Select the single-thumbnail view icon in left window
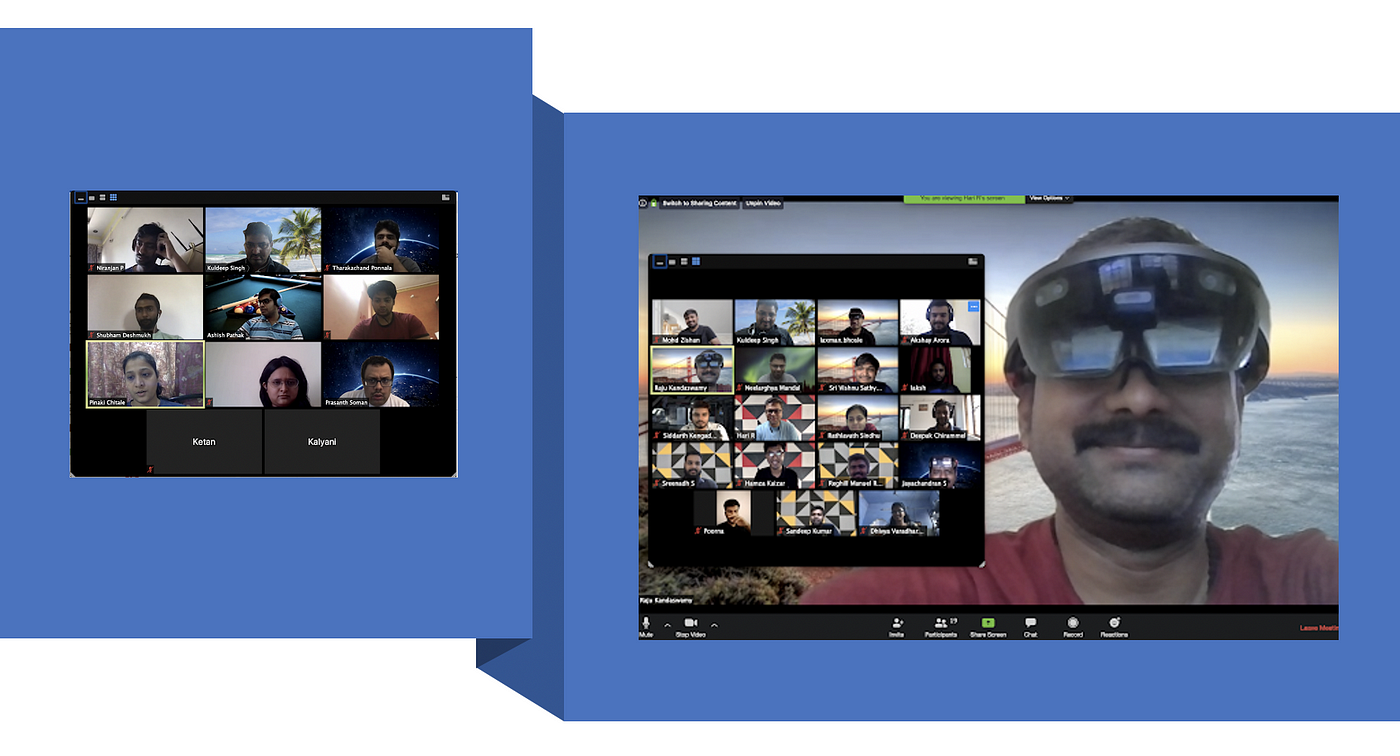The height and width of the screenshot is (756, 1400). pyautogui.click(x=92, y=198)
